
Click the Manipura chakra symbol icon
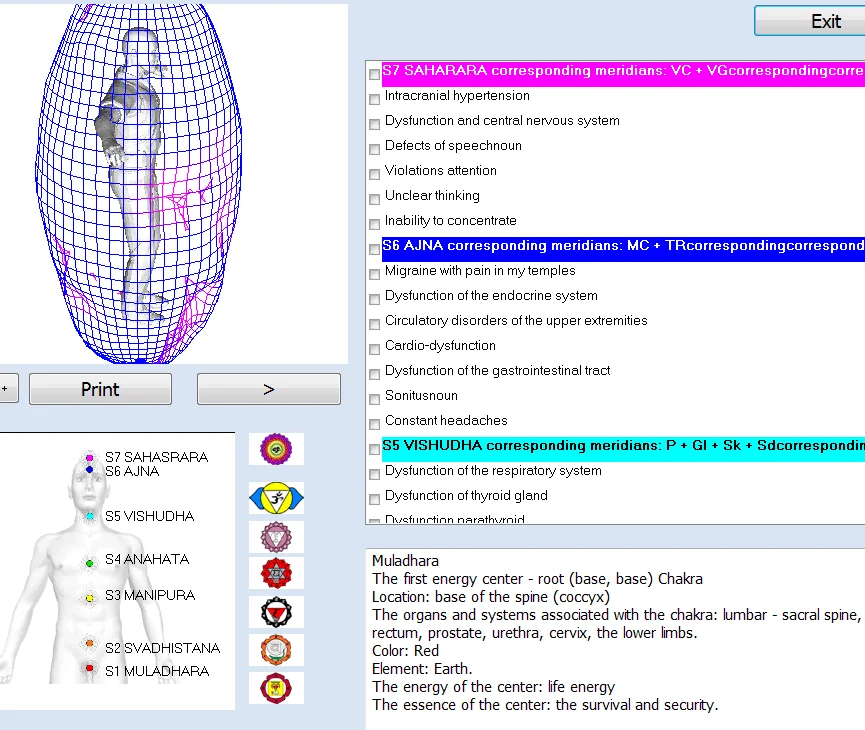276,612
